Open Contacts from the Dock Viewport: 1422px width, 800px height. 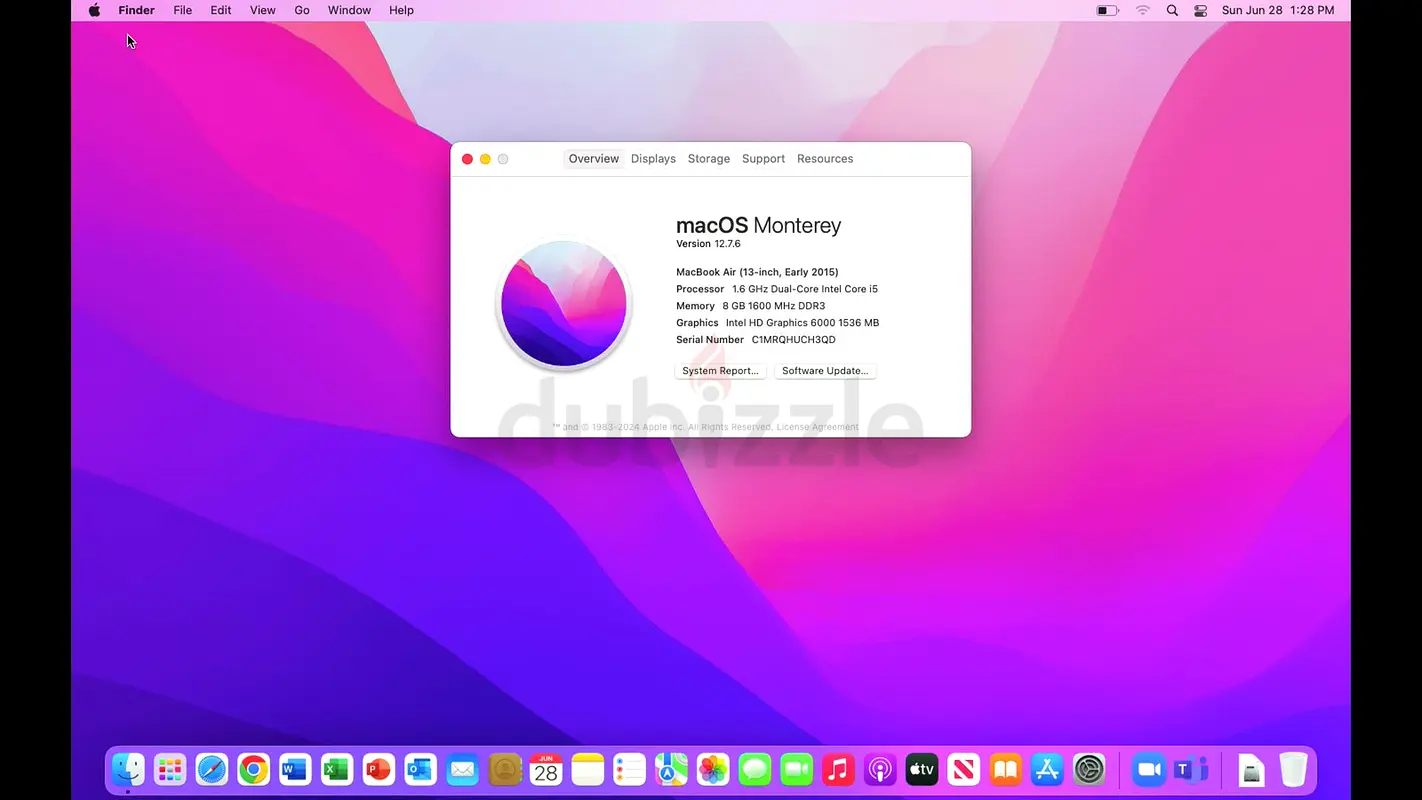(x=504, y=769)
